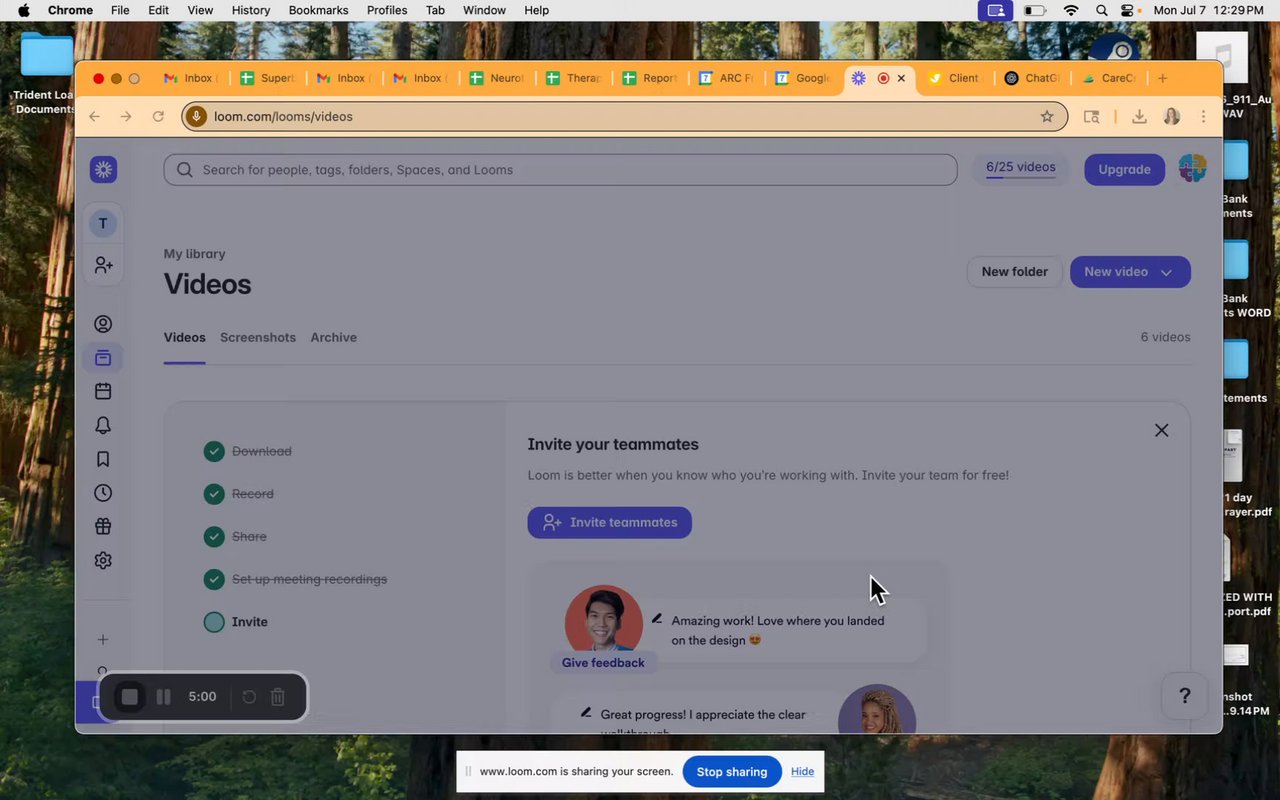Click the plus icon in sidebar
Screen dimensions: 1280x800
(x=103, y=639)
